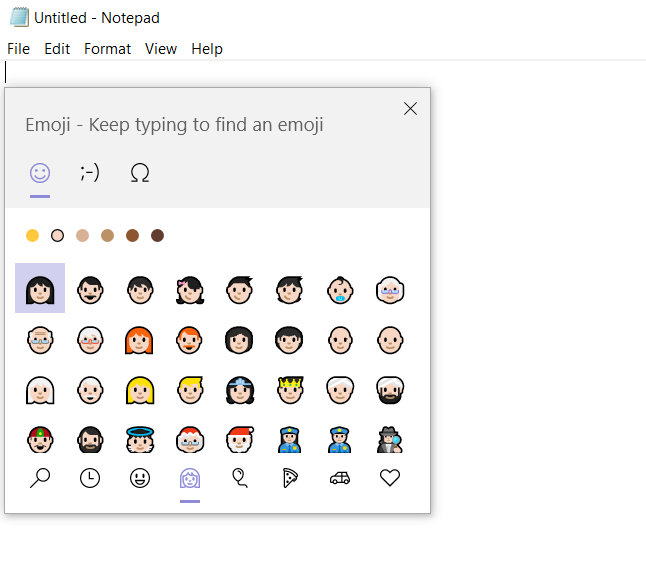Screen dimensions: 646x567
Task: Insert bearded man wearing turban emoji
Action: tap(390, 390)
